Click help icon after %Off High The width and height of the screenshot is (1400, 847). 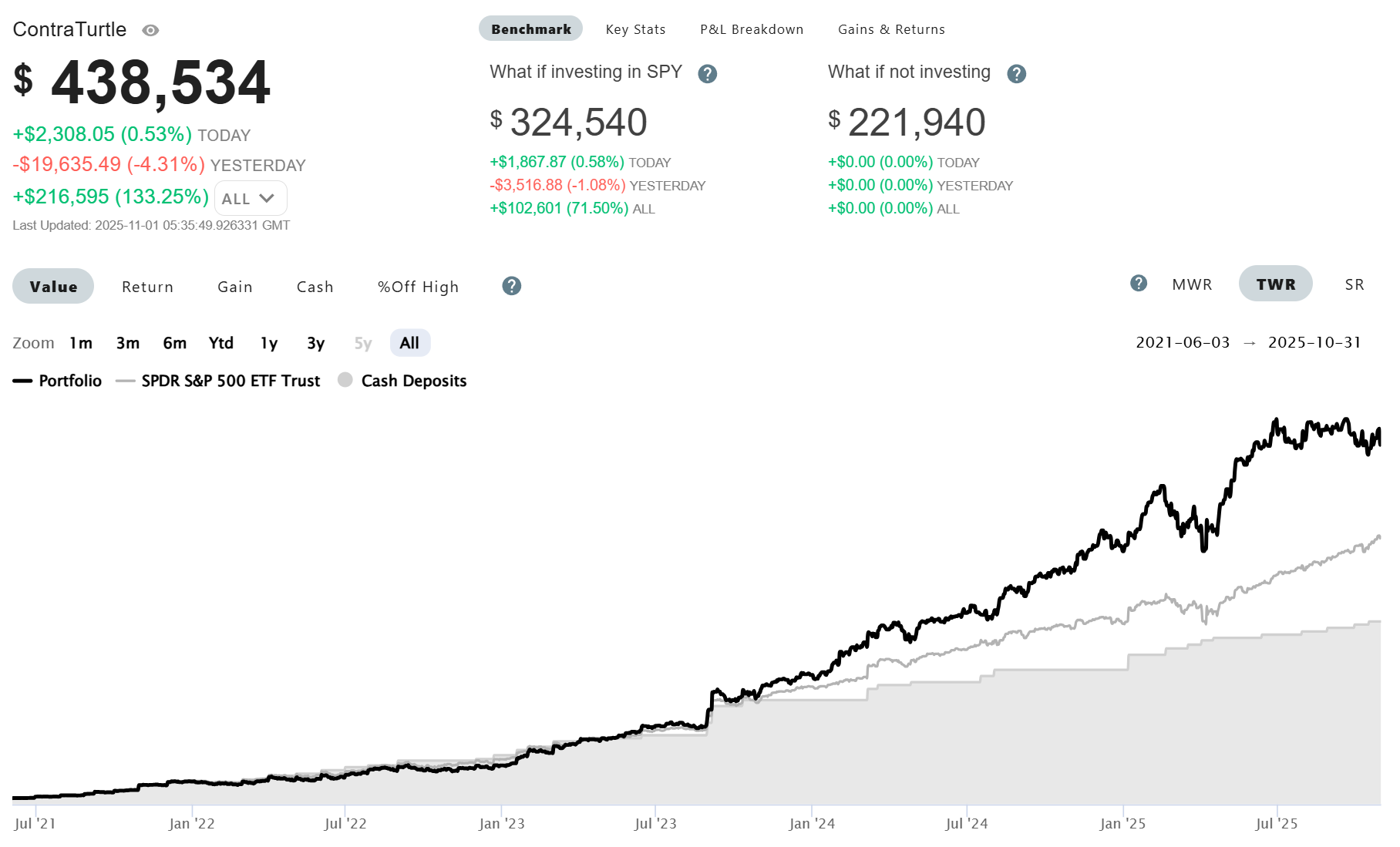click(511, 286)
